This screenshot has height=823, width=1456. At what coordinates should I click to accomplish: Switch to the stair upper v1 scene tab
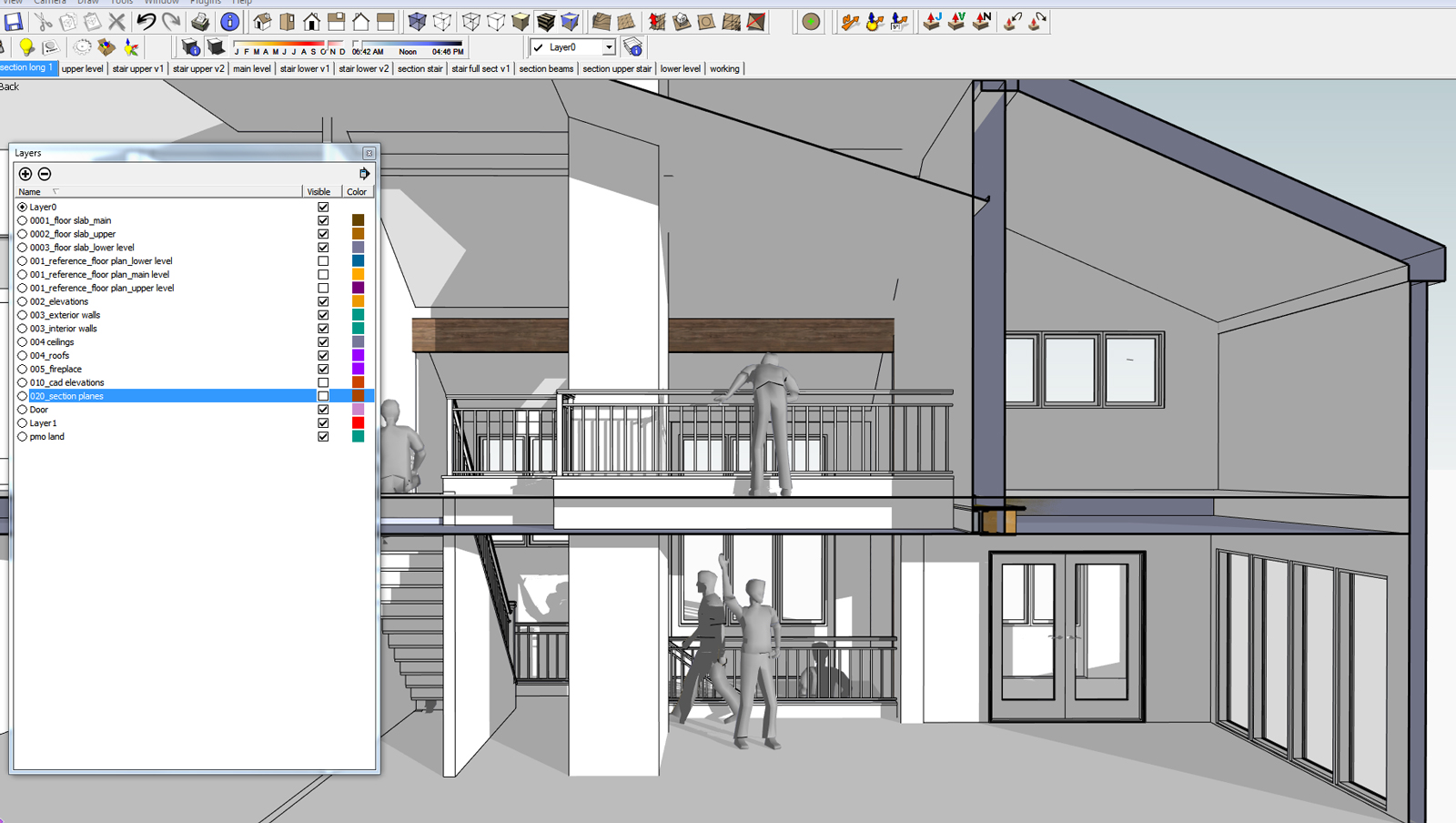(138, 68)
